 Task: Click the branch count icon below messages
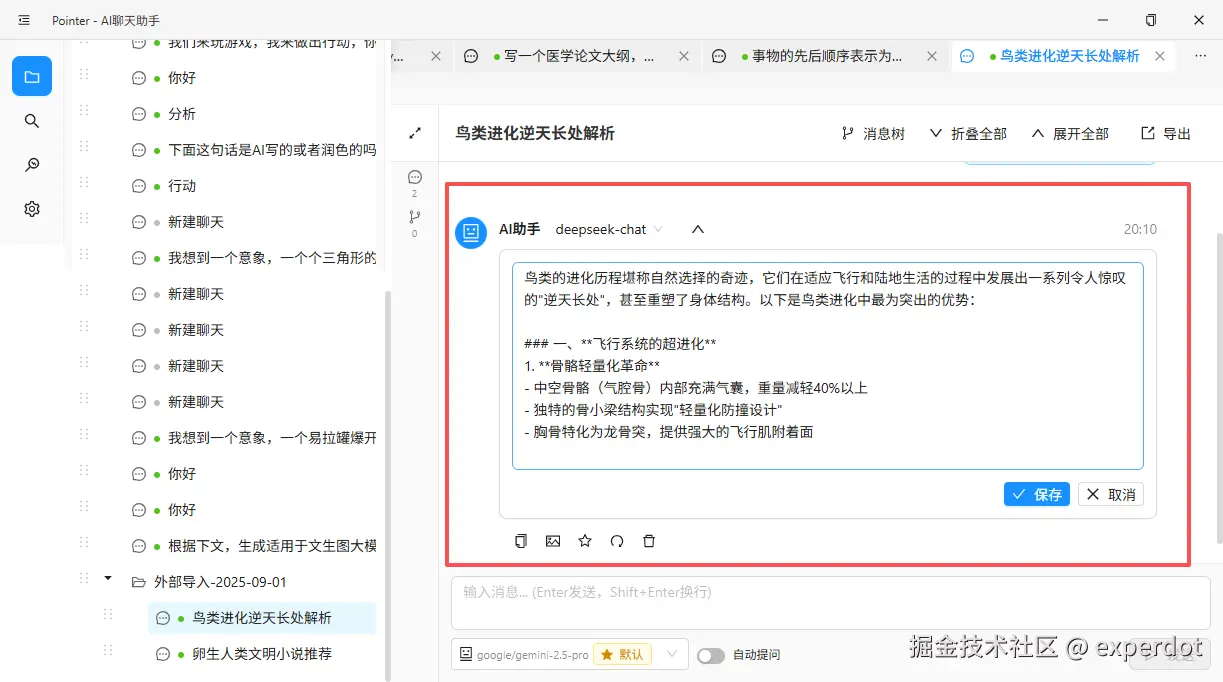pos(415,217)
